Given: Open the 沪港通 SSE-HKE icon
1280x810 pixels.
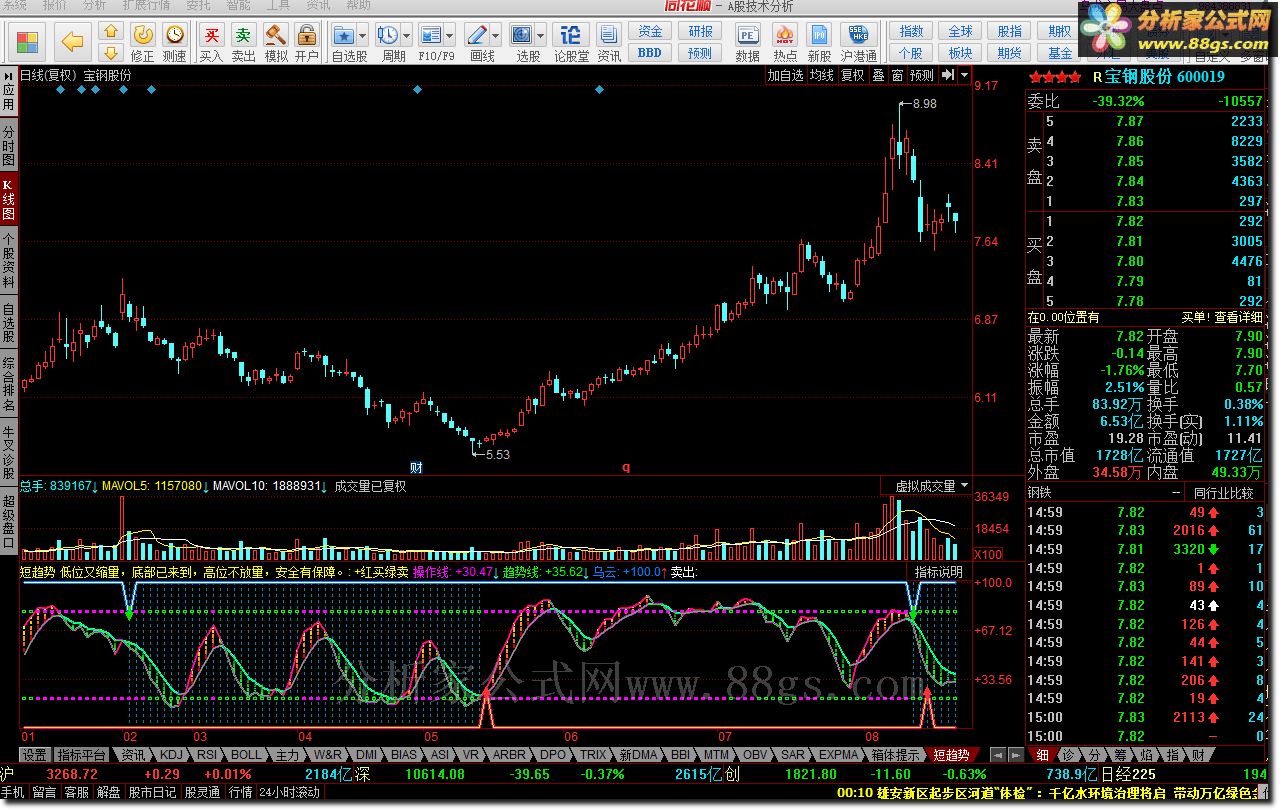Looking at the screenshot, I should coord(859,42).
